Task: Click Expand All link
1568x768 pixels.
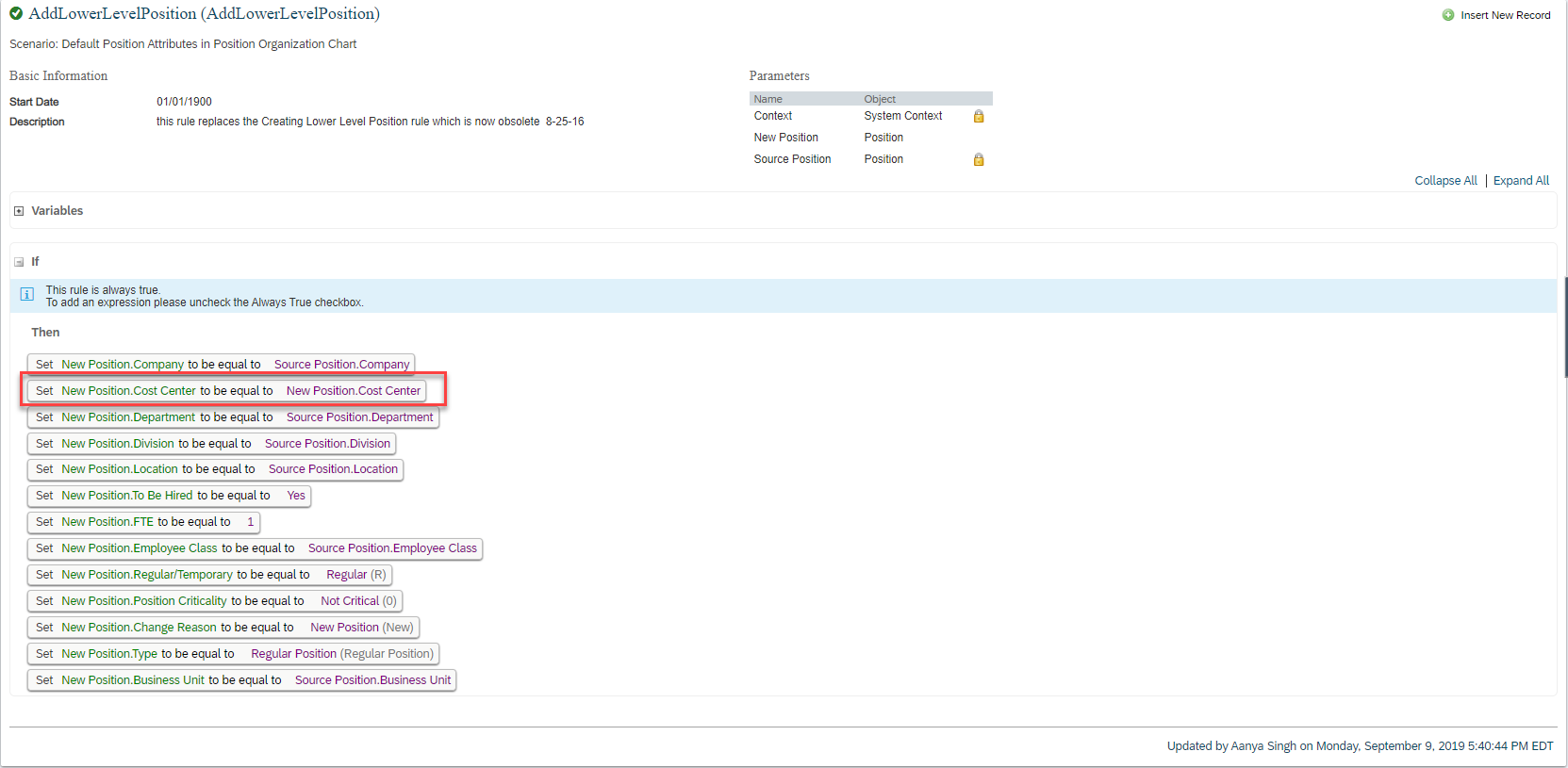Action: tap(1521, 181)
